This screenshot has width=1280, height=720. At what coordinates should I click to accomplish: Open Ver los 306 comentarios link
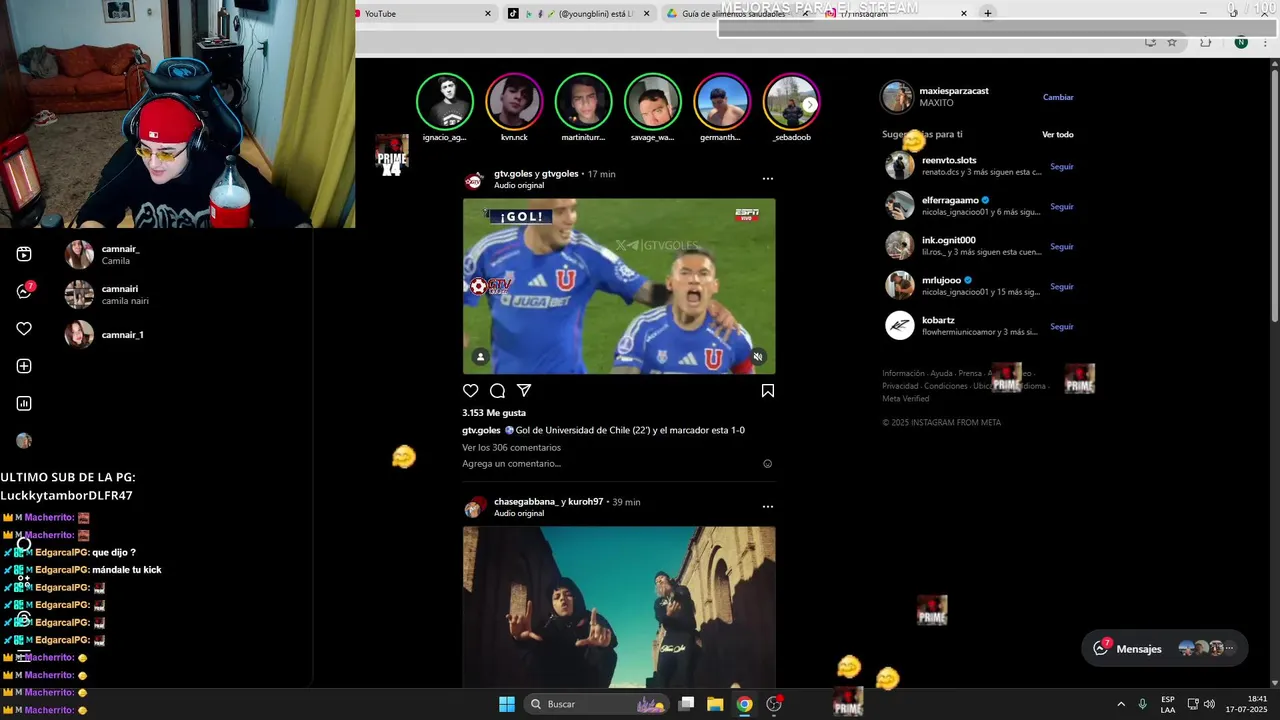[511, 447]
